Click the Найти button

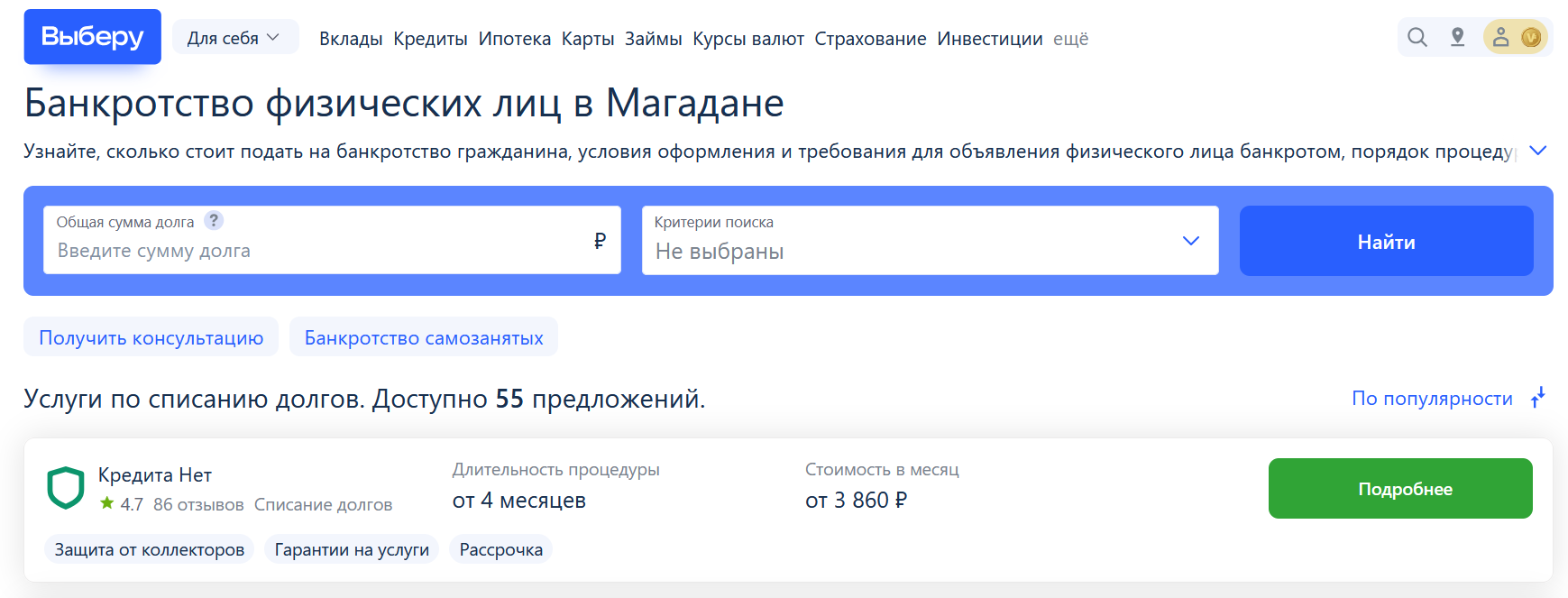coord(1386,241)
